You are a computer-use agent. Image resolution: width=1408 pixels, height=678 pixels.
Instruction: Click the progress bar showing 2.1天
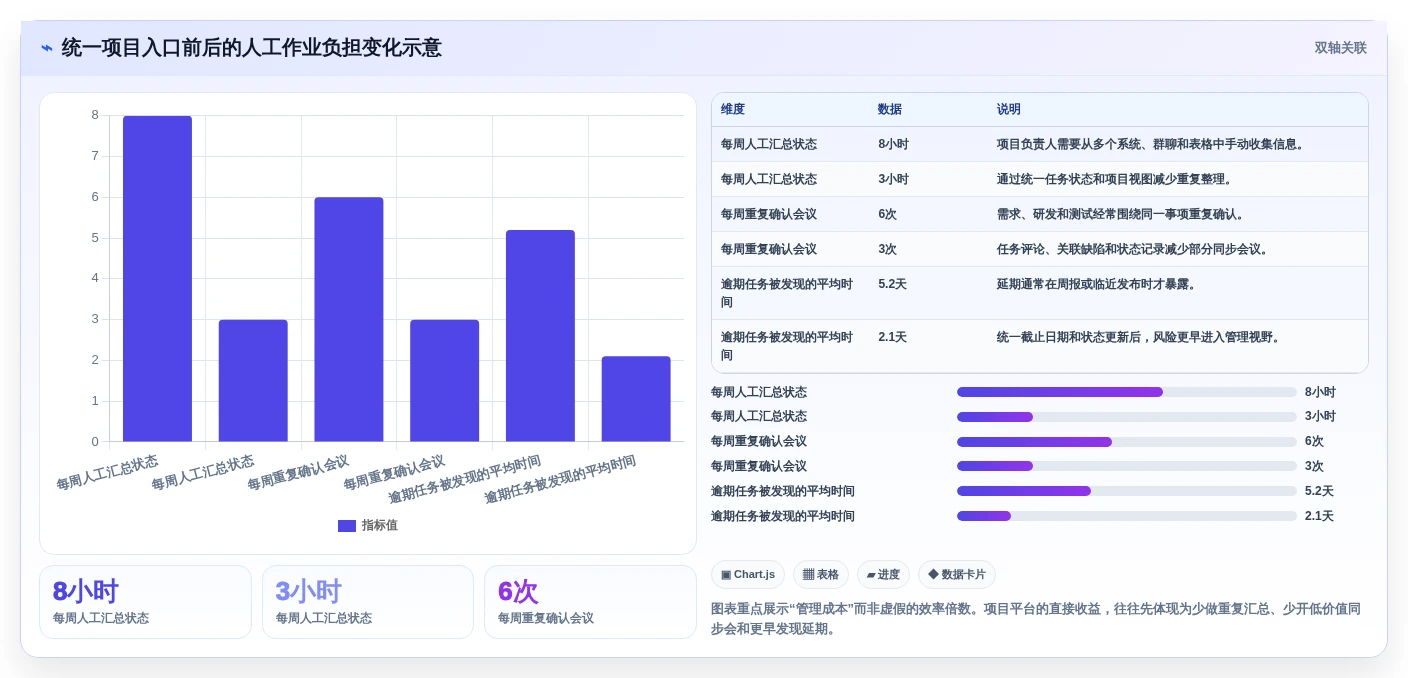coord(1127,516)
